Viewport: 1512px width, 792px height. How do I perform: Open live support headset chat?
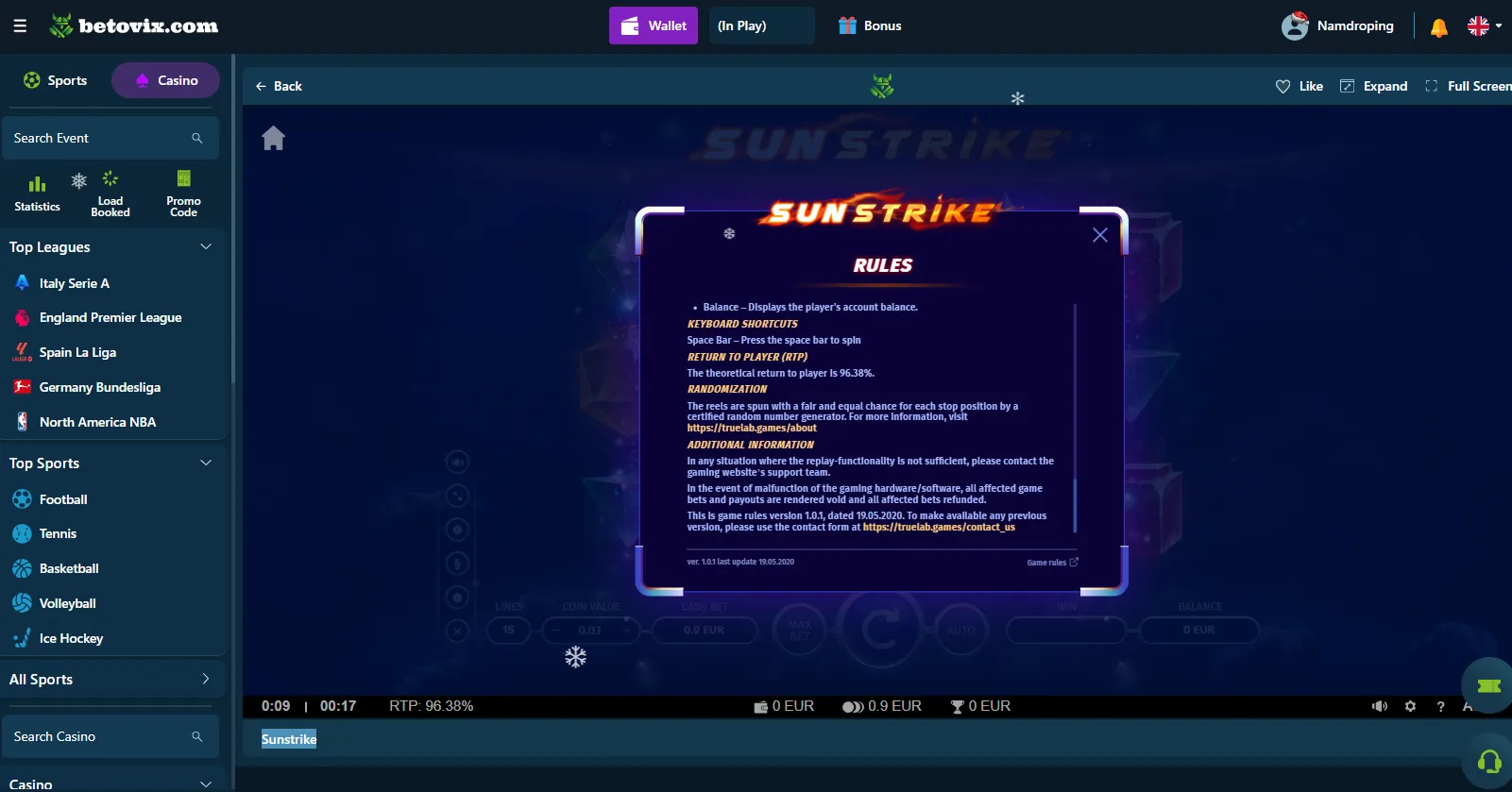[1488, 761]
